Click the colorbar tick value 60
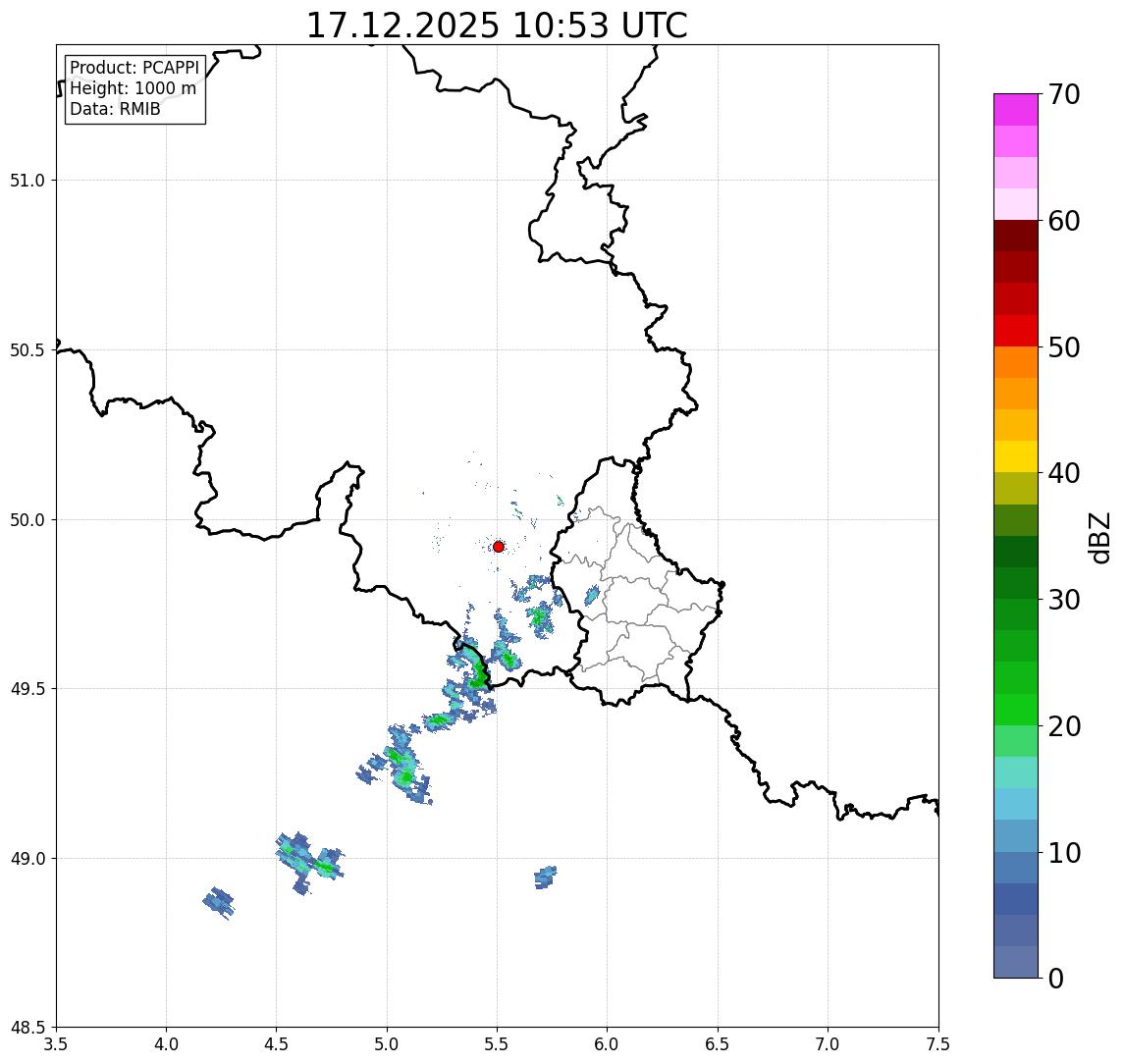This screenshot has height=1064, width=1124. pyautogui.click(x=1064, y=222)
